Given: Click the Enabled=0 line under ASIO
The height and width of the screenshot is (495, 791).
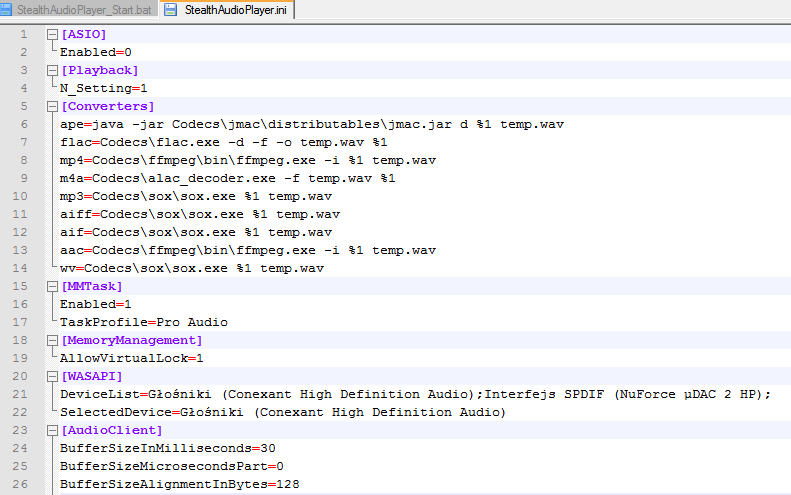Looking at the screenshot, I should click(96, 52).
